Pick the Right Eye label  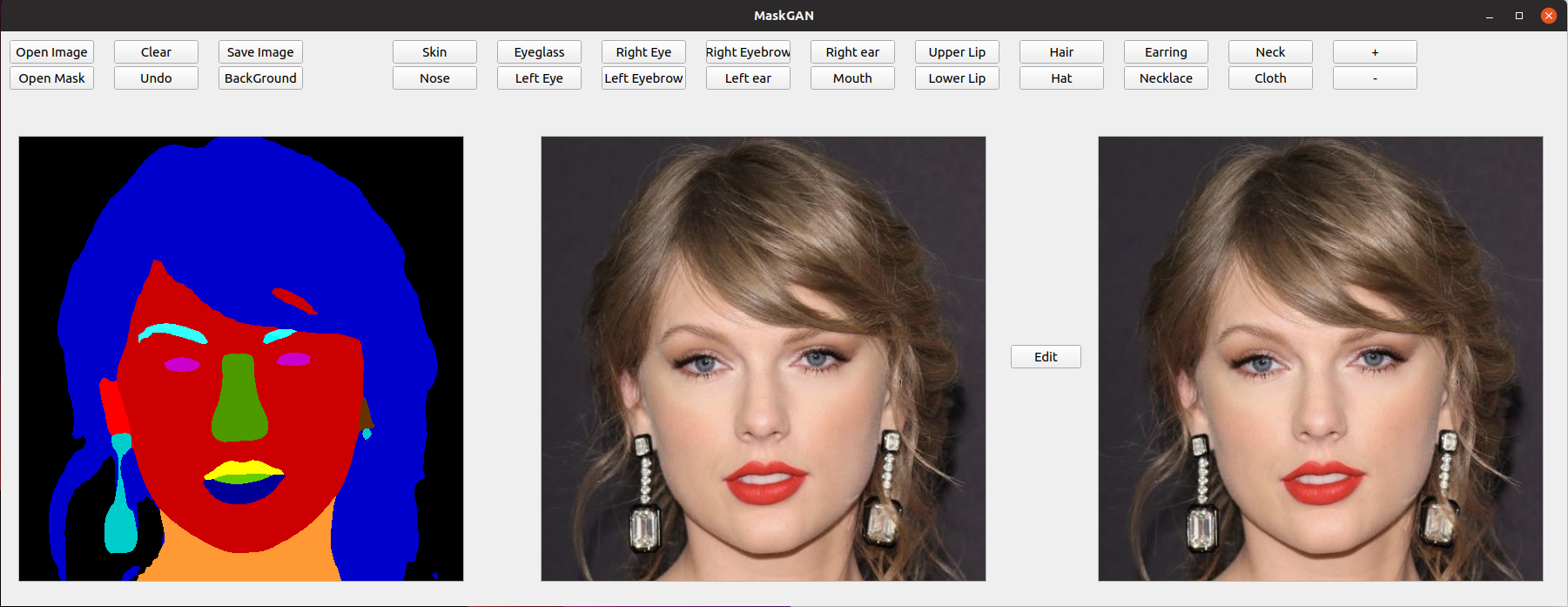click(x=643, y=52)
